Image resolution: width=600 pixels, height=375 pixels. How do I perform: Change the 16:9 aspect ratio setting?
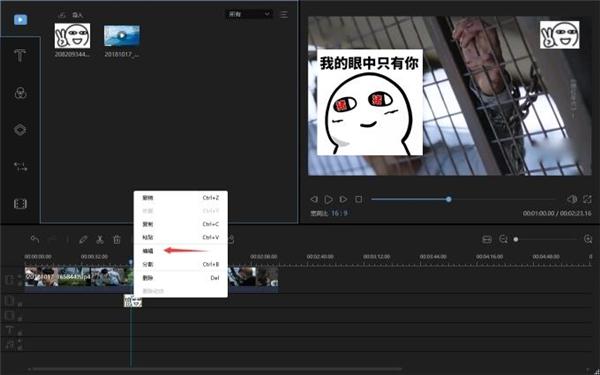tap(339, 213)
